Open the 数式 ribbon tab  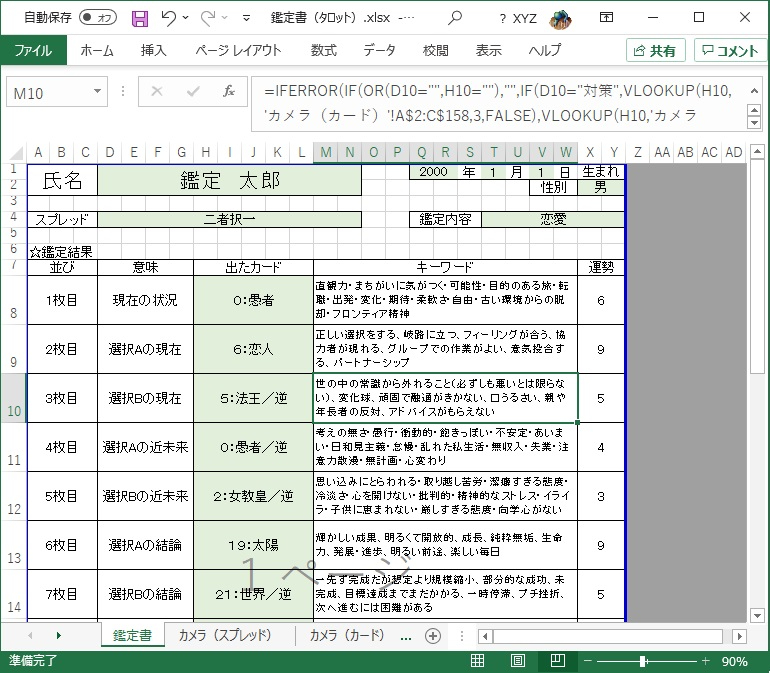point(324,50)
